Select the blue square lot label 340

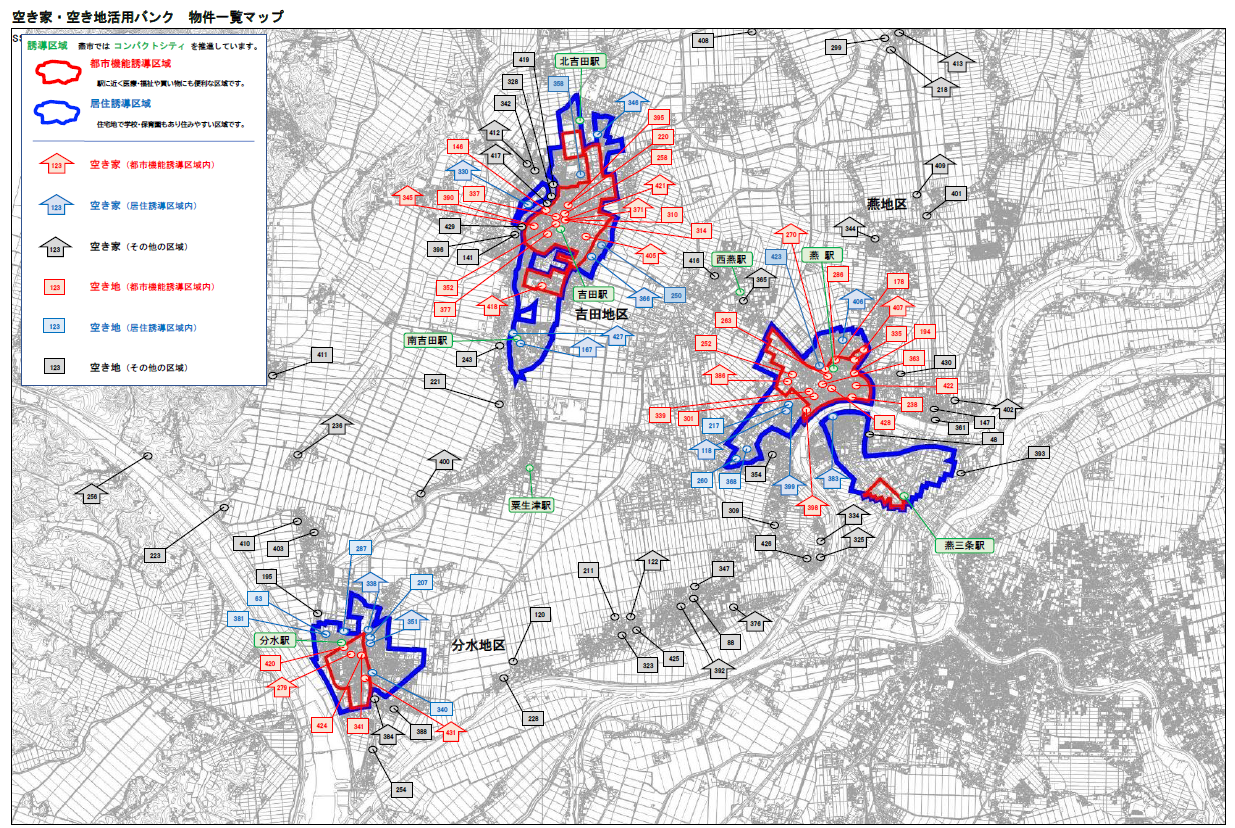click(x=443, y=709)
